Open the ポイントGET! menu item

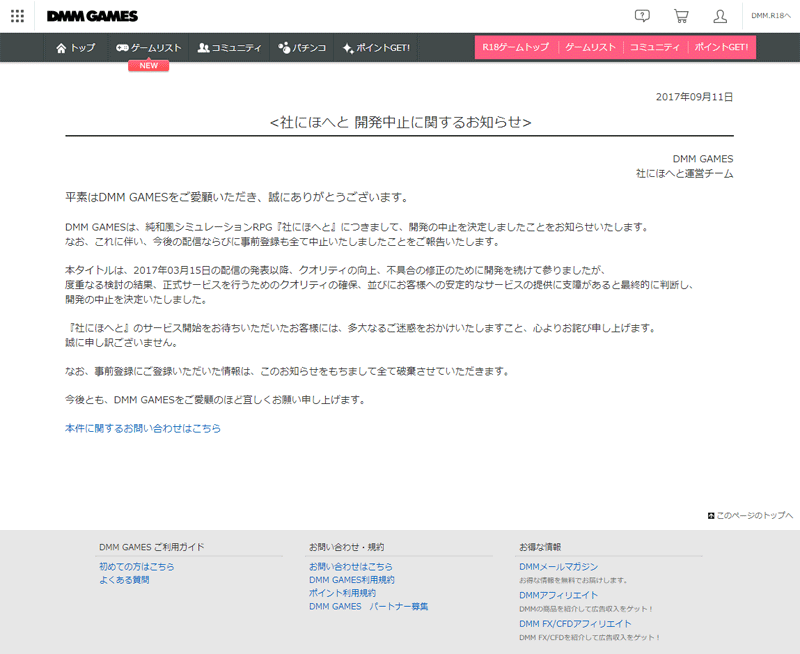tap(377, 48)
